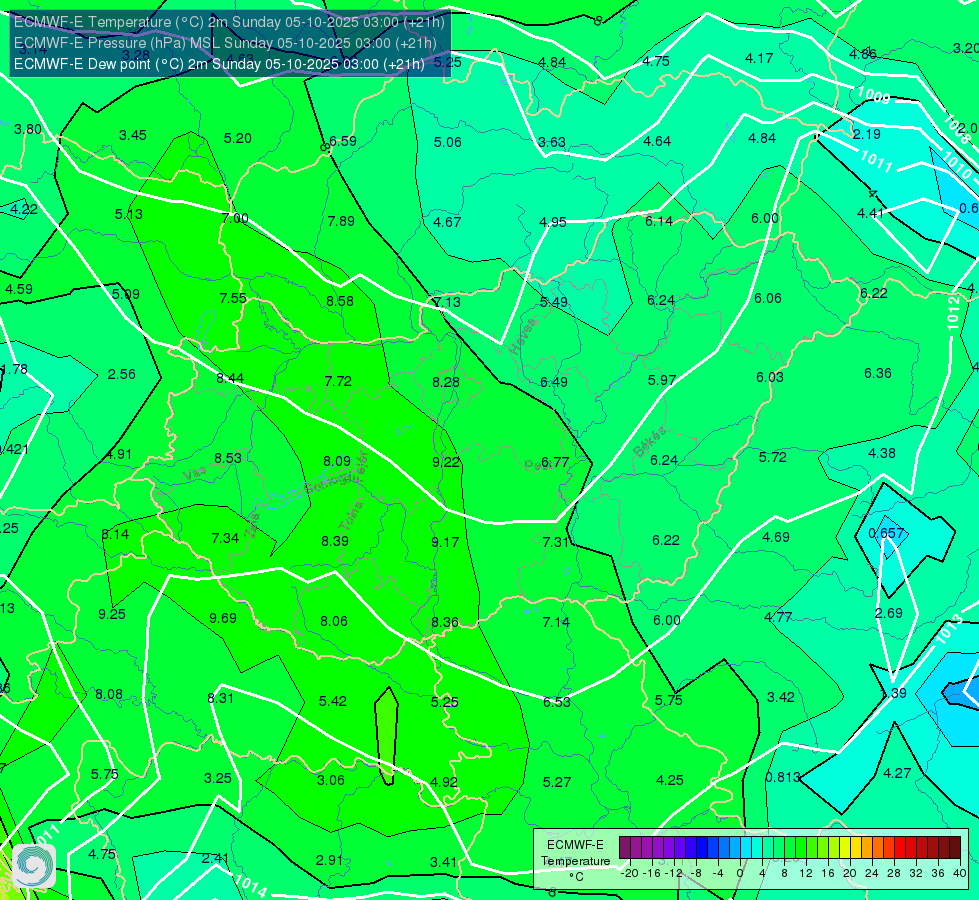Click the dew point value 6.53
The image size is (979, 900).
(557, 702)
